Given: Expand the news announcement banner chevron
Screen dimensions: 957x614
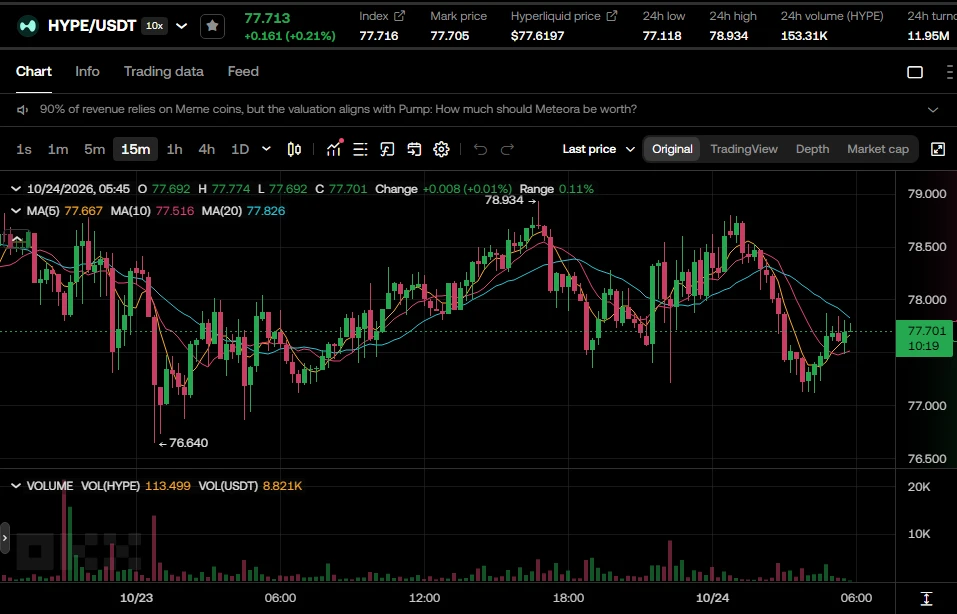Looking at the screenshot, I should tap(933, 110).
